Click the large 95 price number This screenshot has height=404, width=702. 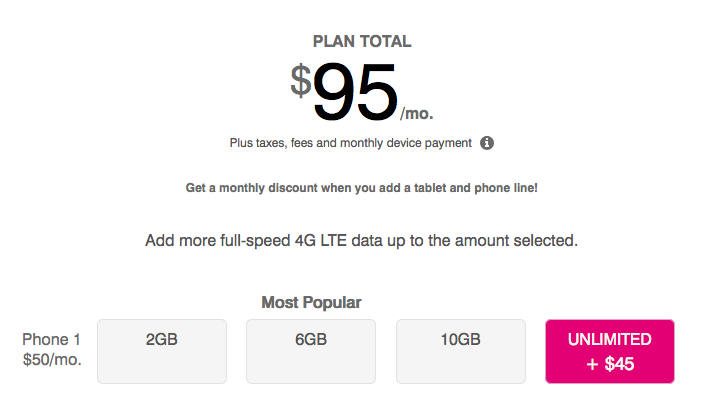(355, 95)
